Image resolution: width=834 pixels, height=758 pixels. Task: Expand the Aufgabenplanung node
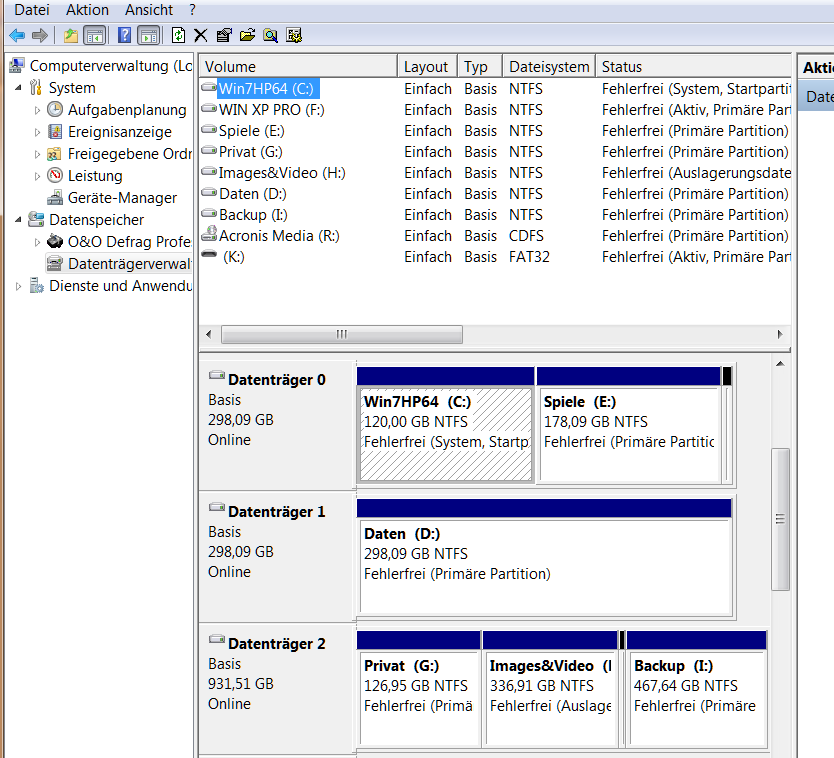(37, 110)
